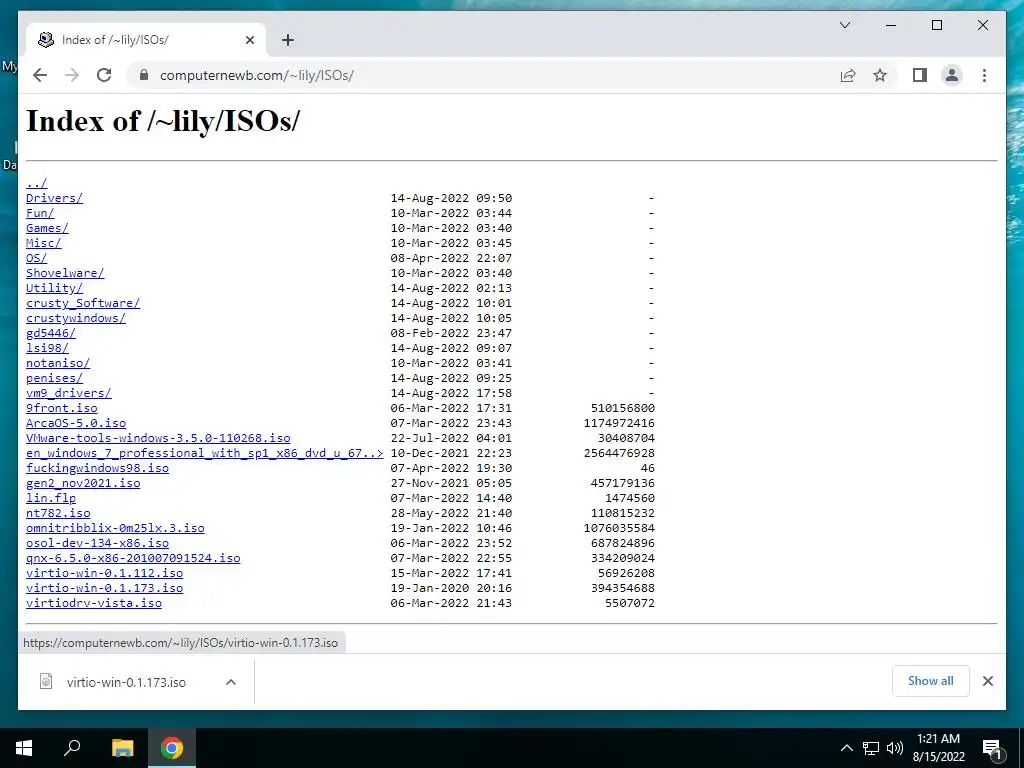This screenshot has width=1024, height=768.
Task: Open the Drivers/ folder link
Action: pos(54,198)
